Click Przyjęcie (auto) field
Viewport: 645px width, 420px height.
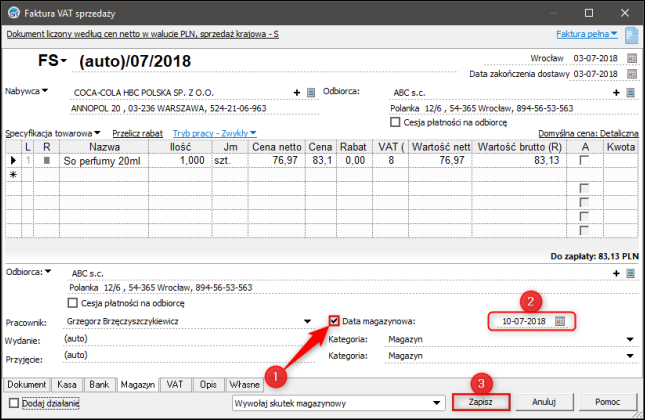pos(189,355)
